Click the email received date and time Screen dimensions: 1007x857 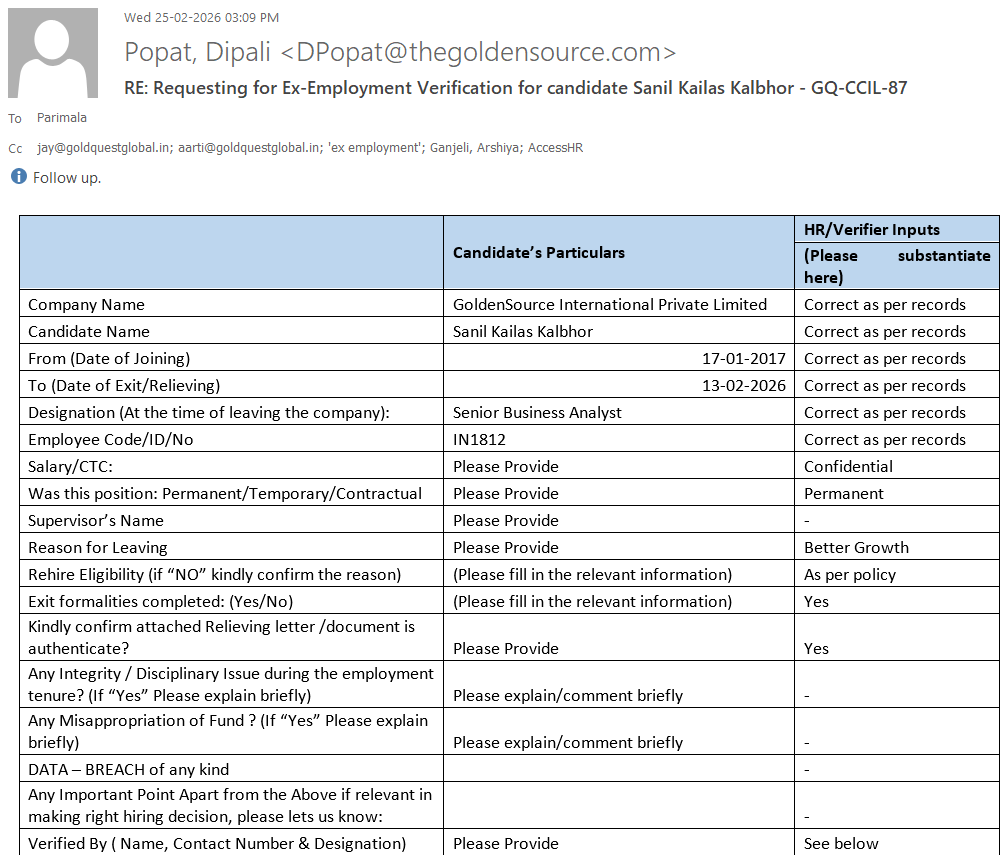click(201, 18)
